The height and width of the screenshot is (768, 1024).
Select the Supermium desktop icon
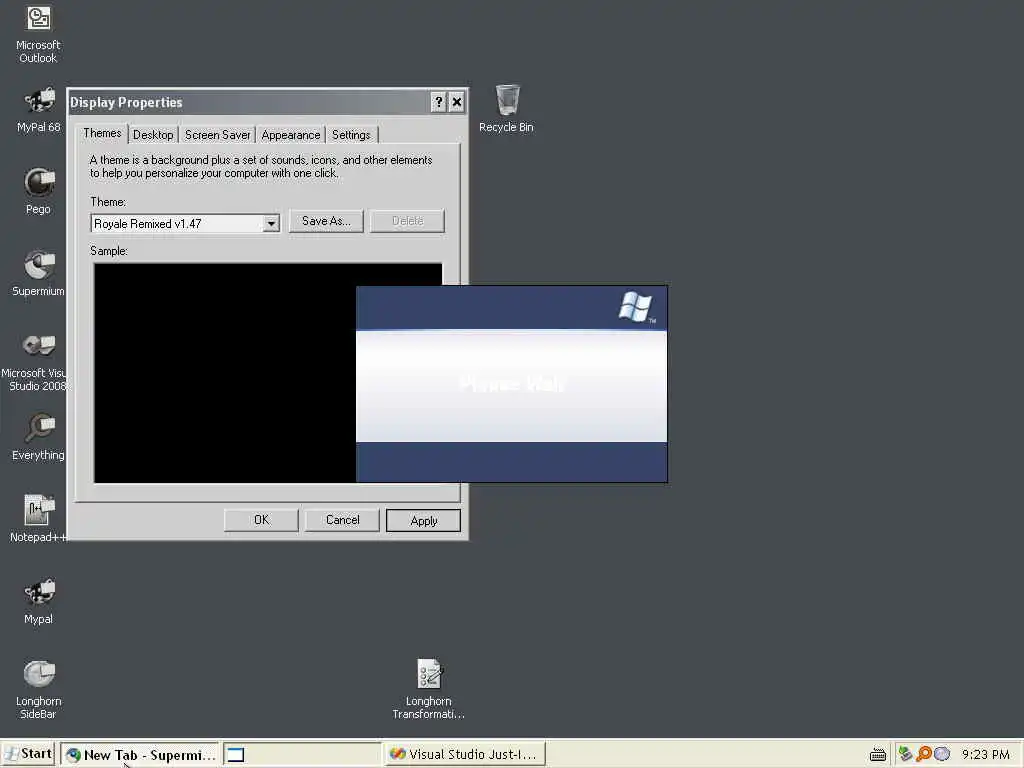coord(39,273)
